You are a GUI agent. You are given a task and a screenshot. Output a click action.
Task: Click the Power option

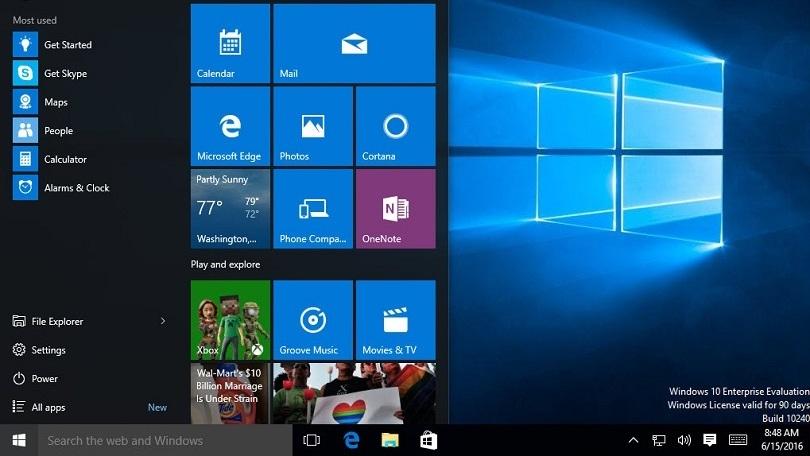point(44,379)
